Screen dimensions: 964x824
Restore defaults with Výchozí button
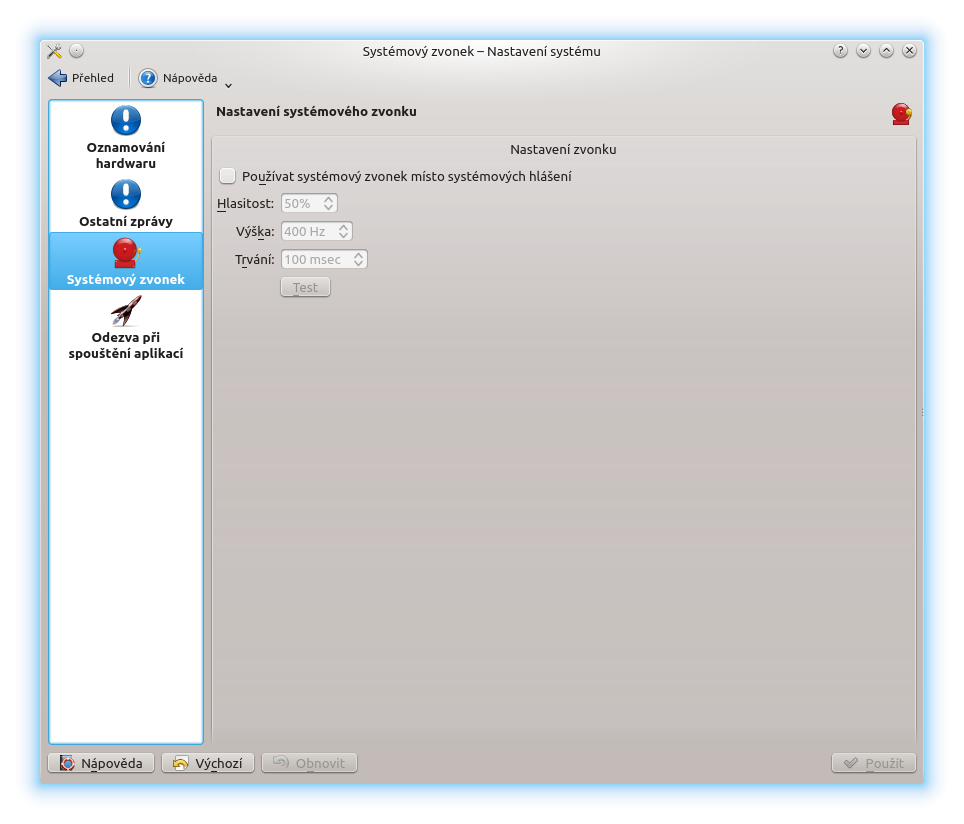click(208, 763)
